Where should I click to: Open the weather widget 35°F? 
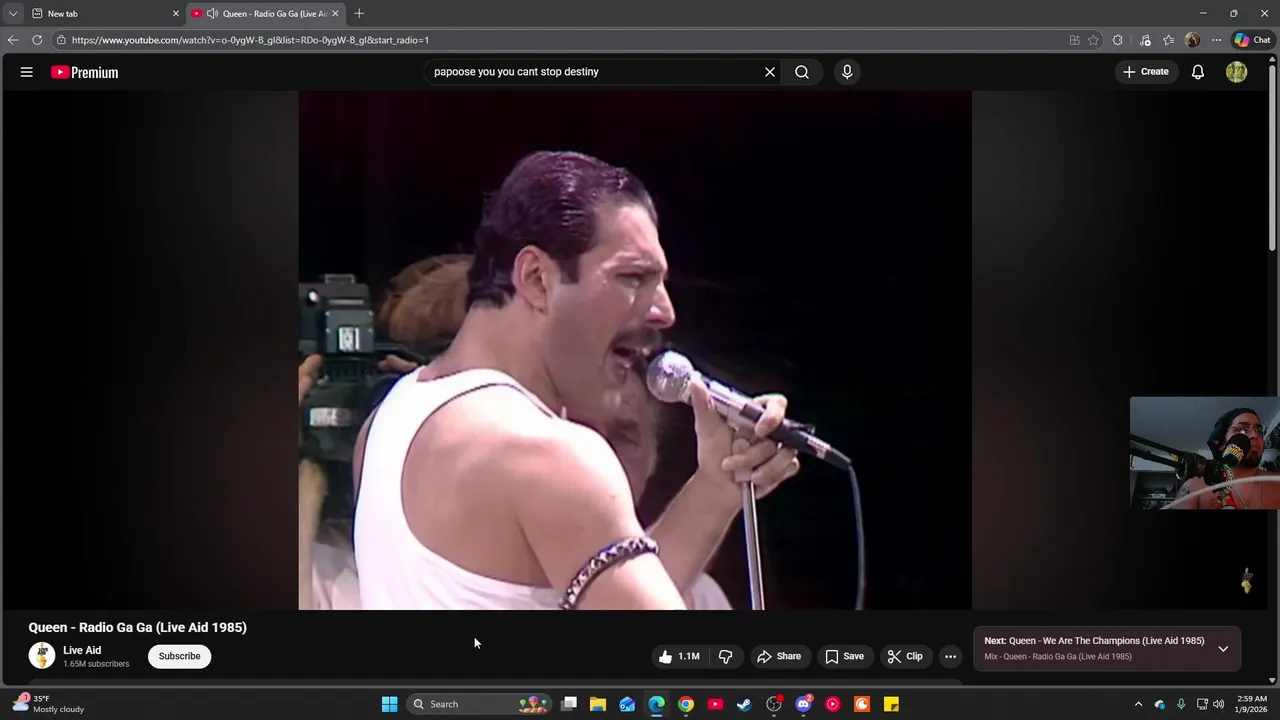(48, 704)
